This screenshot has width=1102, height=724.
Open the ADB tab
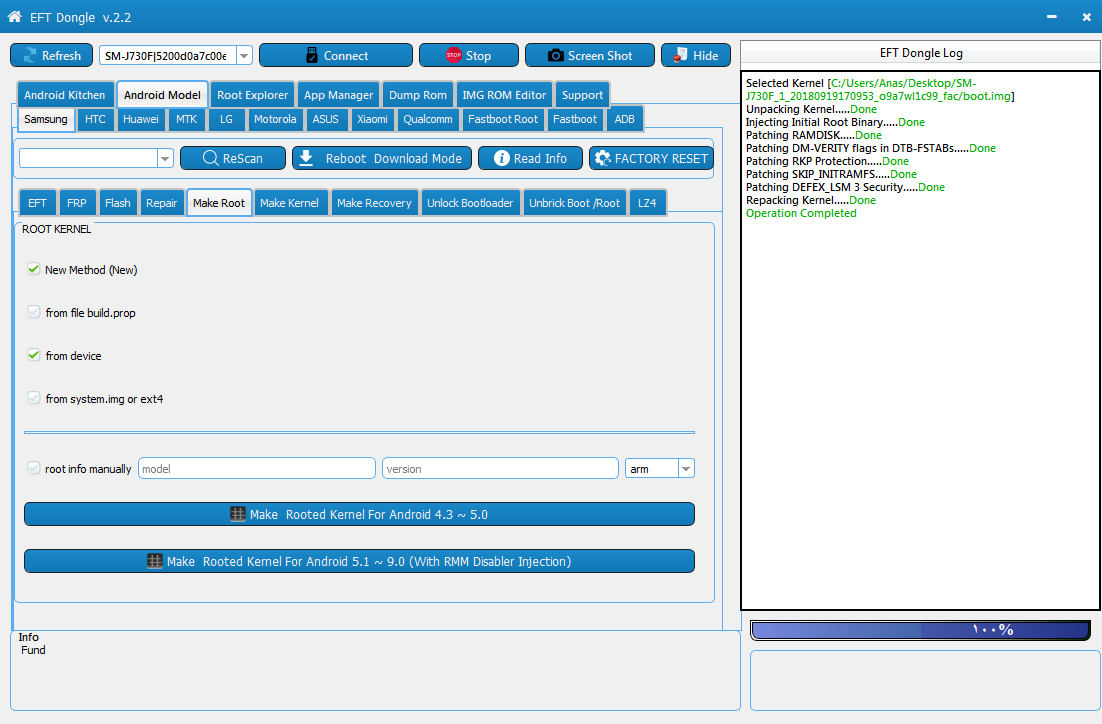[x=625, y=119]
